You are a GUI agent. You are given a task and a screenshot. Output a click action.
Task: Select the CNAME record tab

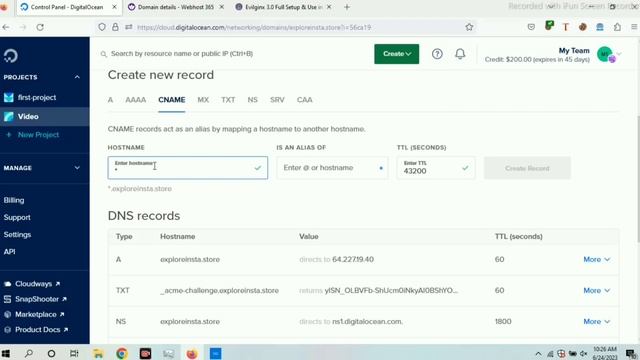(x=172, y=100)
